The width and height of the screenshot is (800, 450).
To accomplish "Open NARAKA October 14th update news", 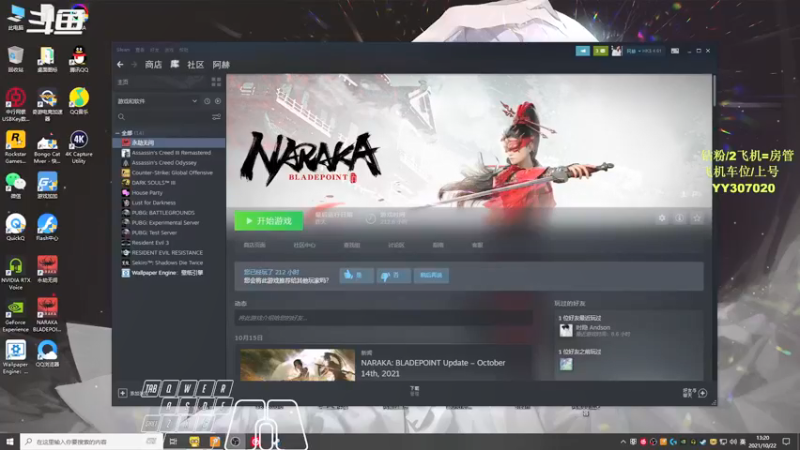I will click(433, 368).
